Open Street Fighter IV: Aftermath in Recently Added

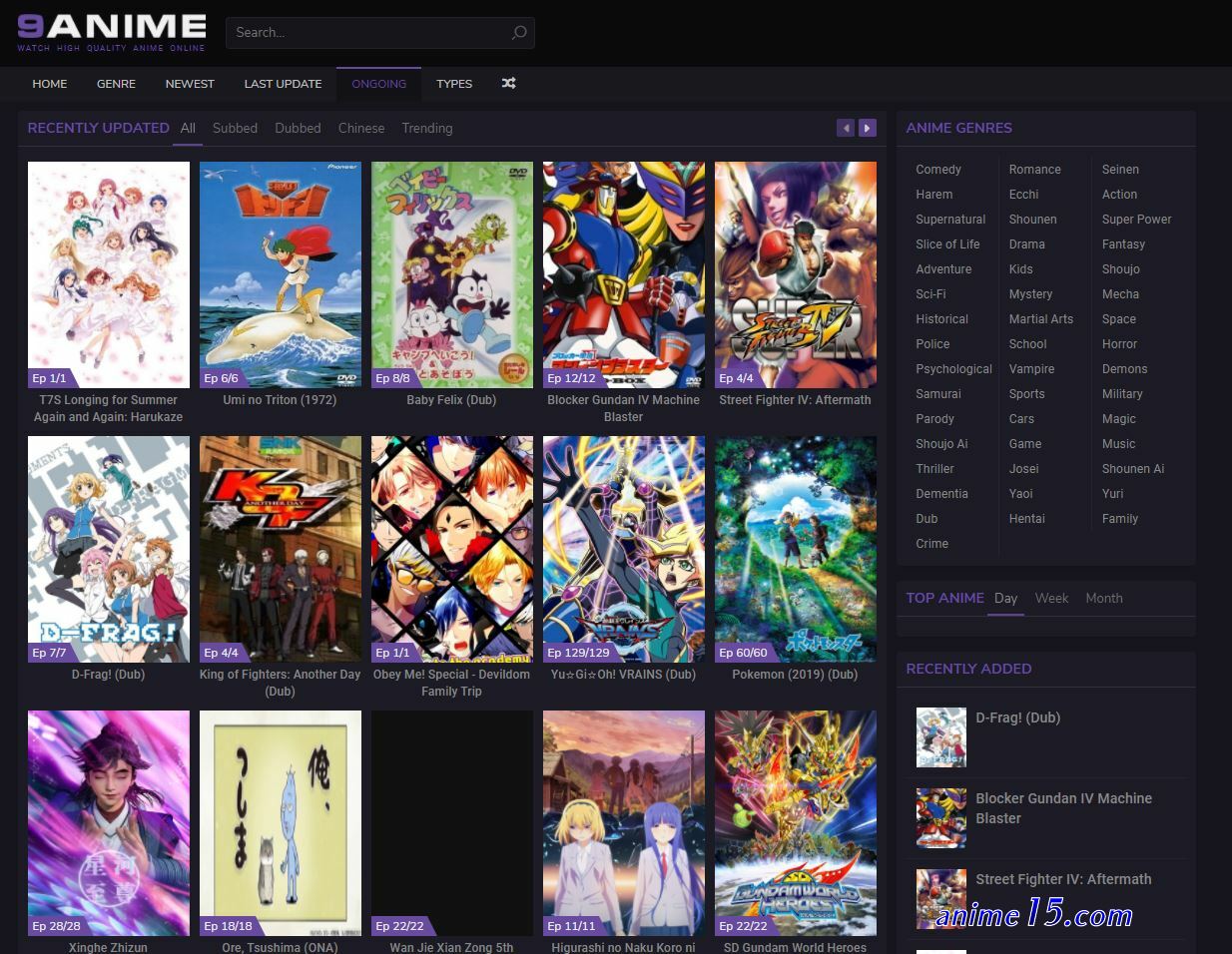pos(1063,879)
